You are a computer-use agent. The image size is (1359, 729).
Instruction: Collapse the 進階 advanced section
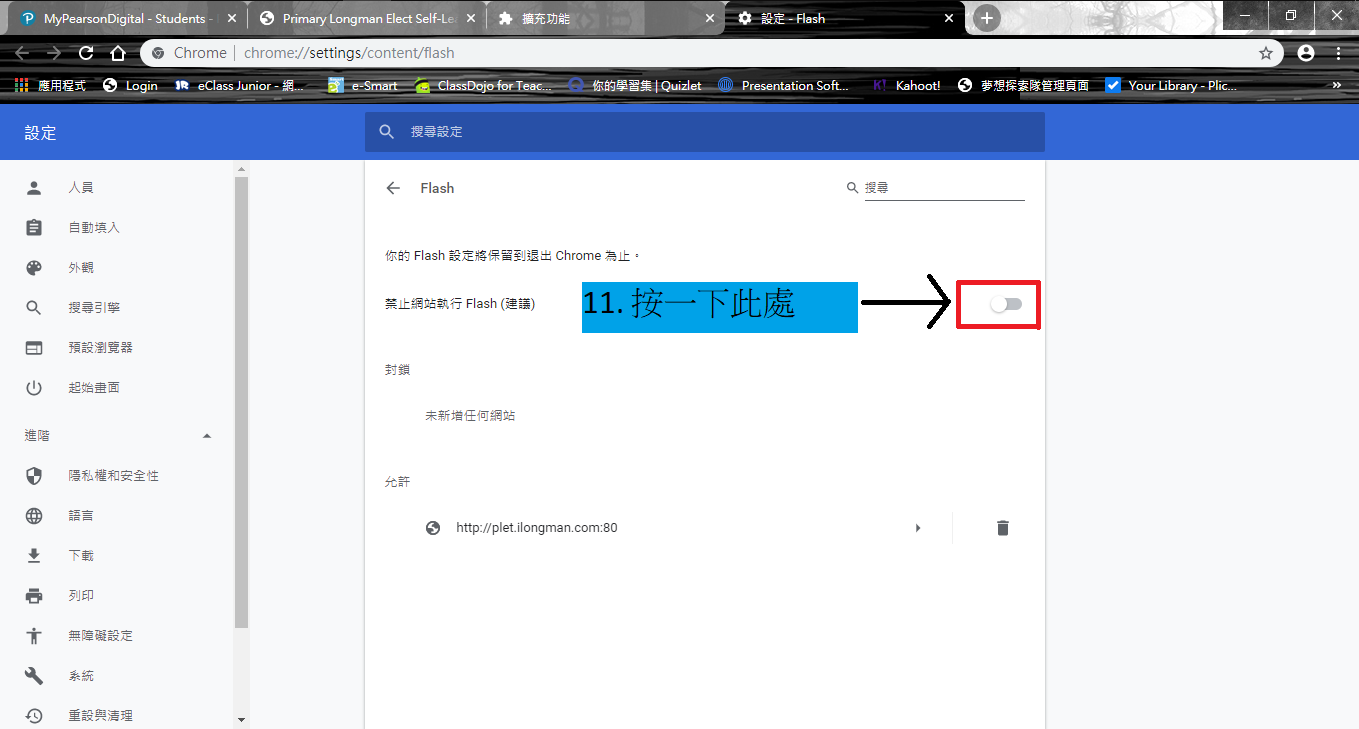[207, 436]
